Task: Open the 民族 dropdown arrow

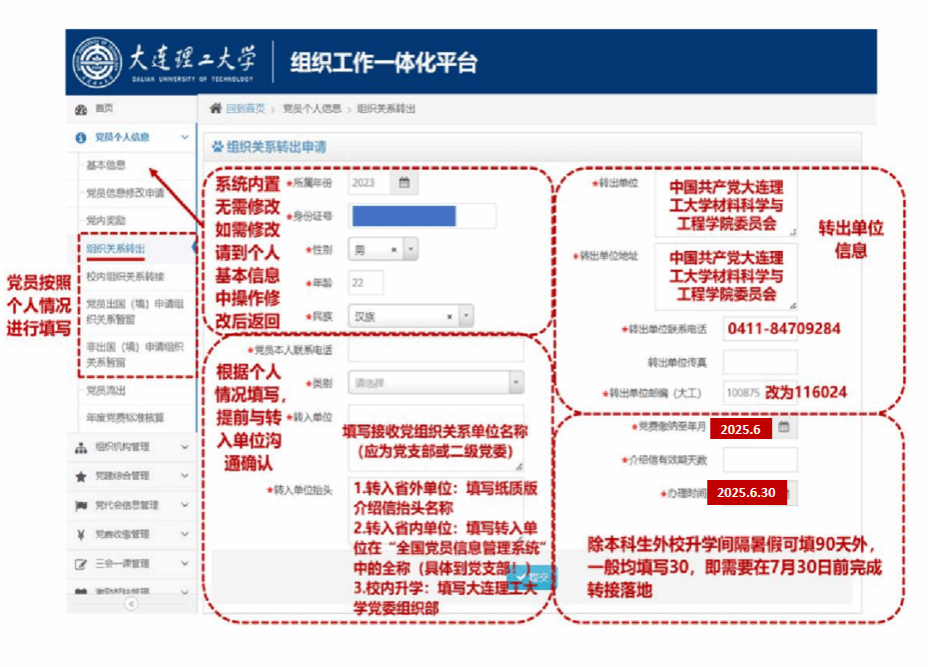Action: click(x=465, y=316)
